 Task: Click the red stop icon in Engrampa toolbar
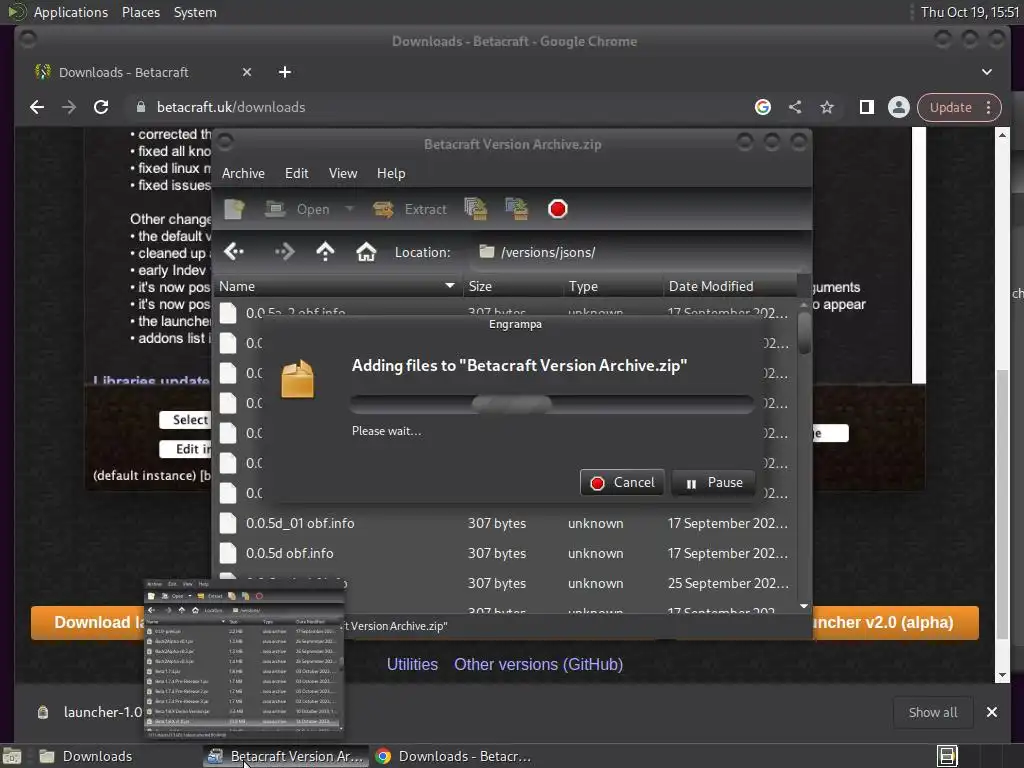coord(558,209)
